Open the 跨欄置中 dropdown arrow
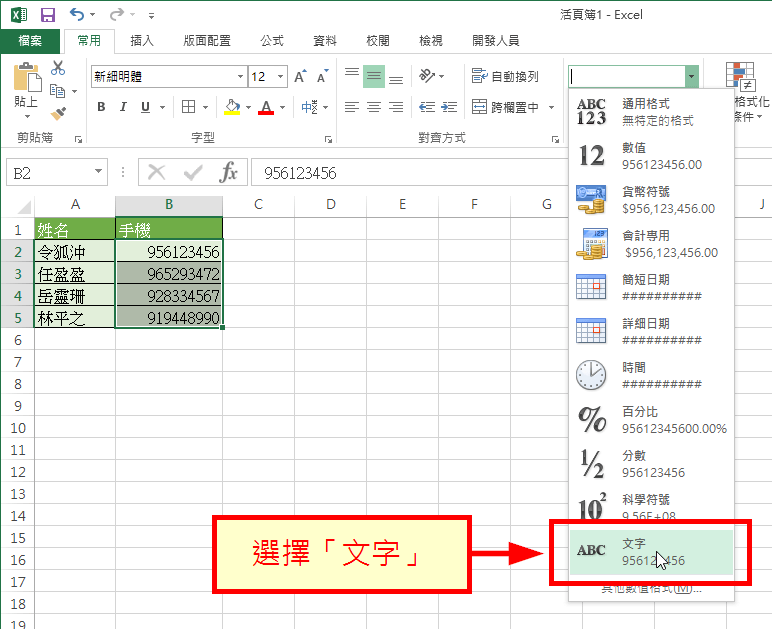This screenshot has height=629, width=772. 551,107
